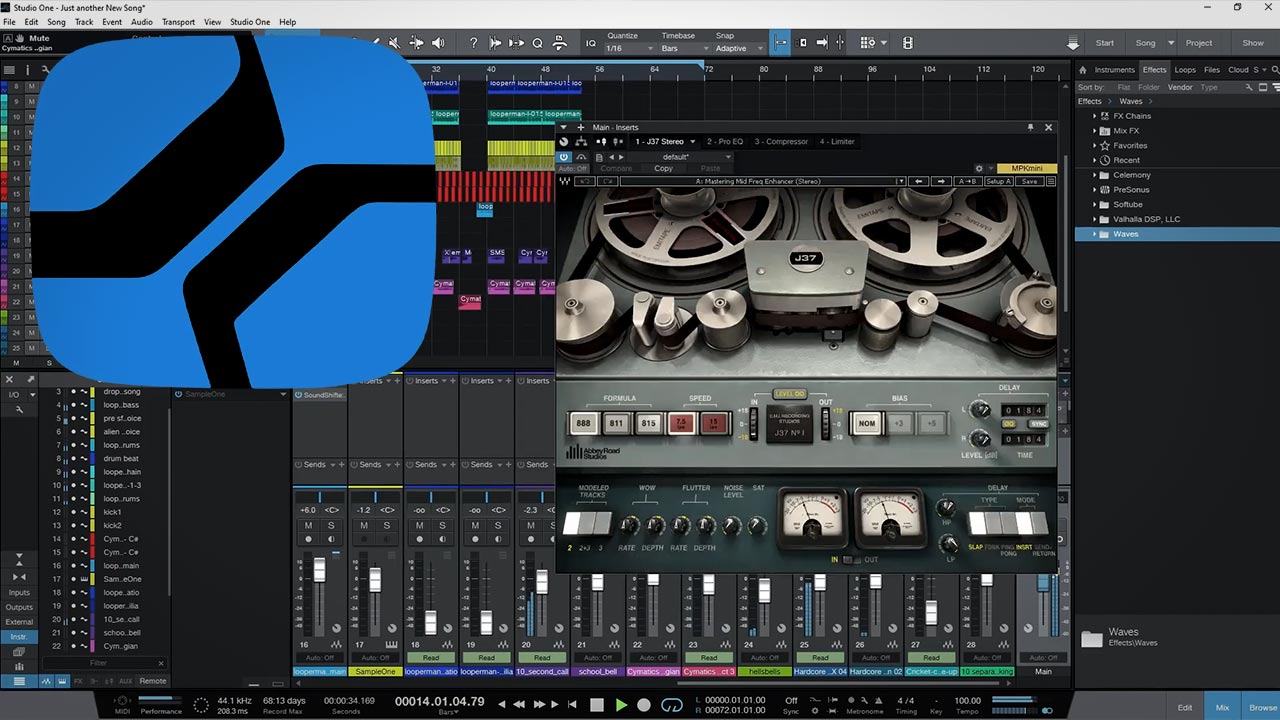
Task: Toggle the blue Snap to grid icon
Action: [780, 43]
